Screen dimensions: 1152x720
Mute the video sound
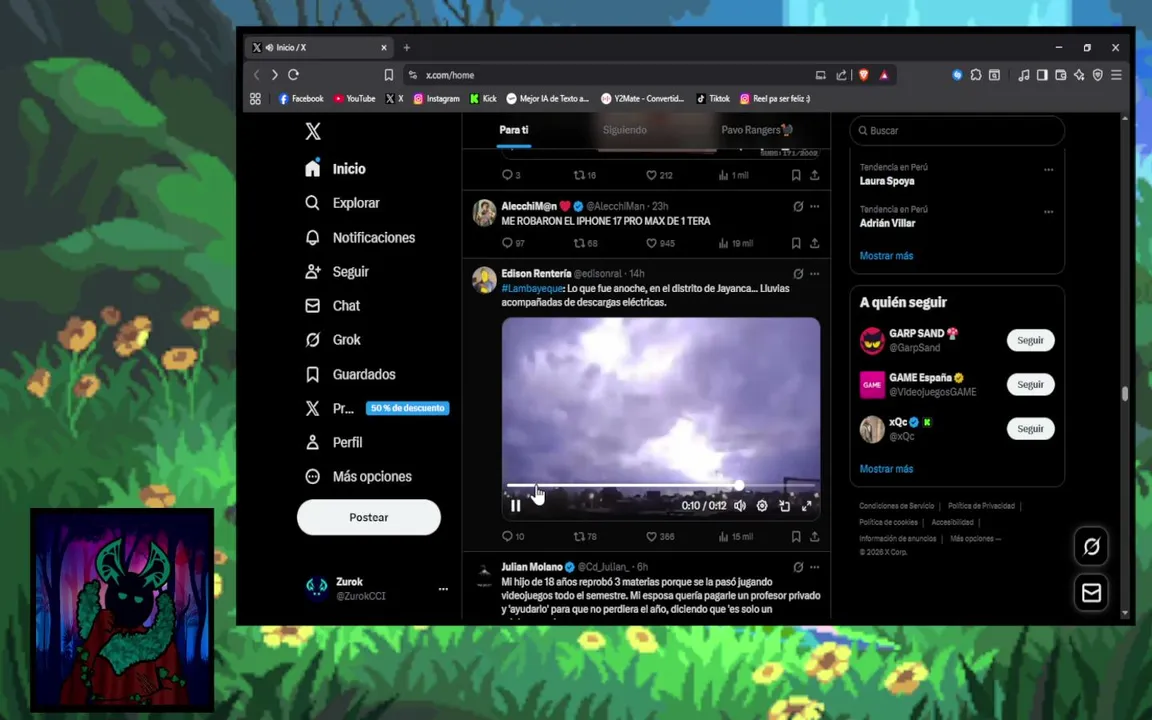click(740, 506)
